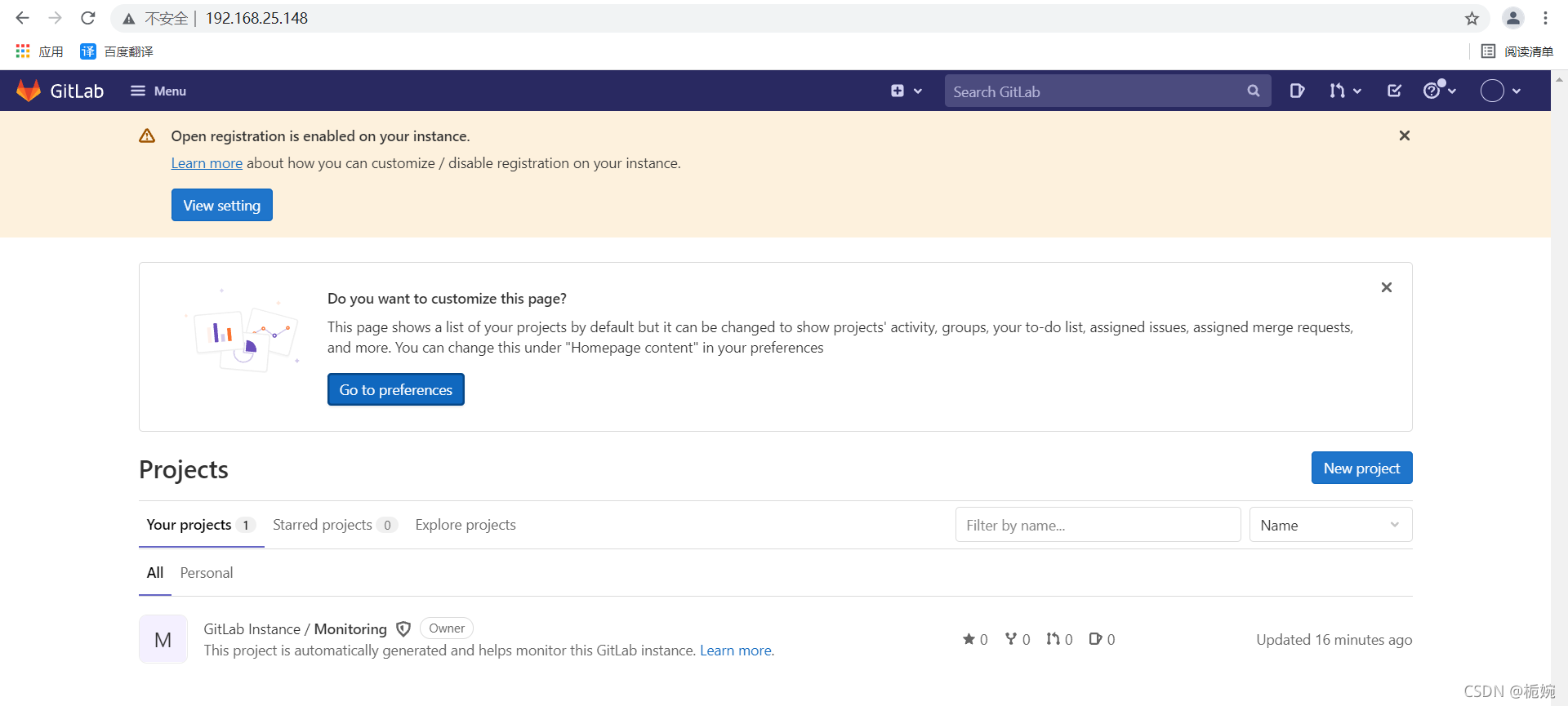The width and height of the screenshot is (1568, 706).
Task: Open the Chrome three-dot menu
Action: pos(1545,18)
